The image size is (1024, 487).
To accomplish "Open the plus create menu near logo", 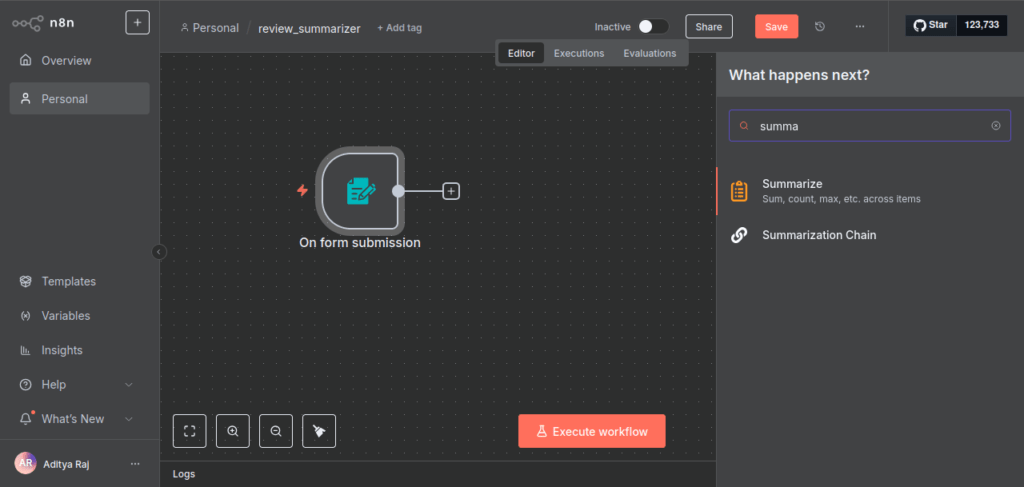I will [137, 23].
